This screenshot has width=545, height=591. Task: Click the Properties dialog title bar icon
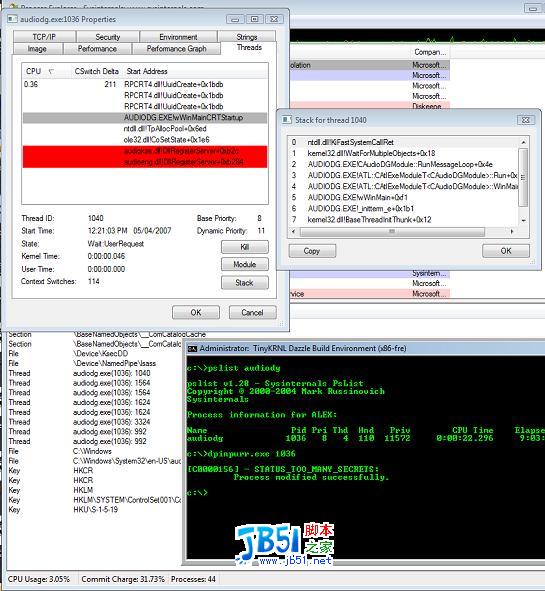point(12,19)
